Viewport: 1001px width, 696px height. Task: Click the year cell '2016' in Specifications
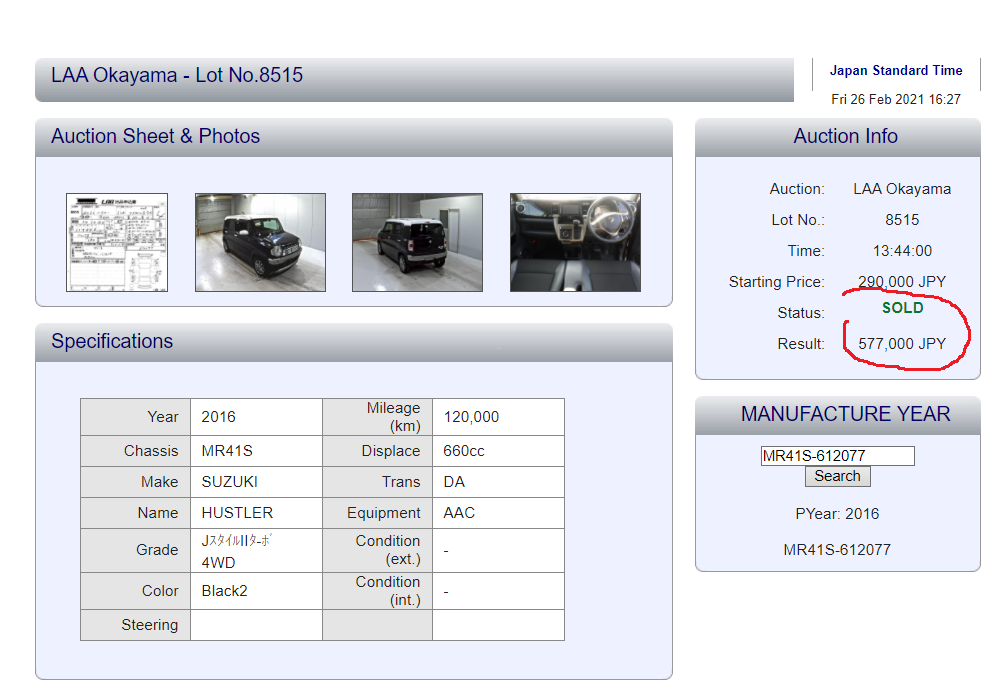tap(256, 417)
